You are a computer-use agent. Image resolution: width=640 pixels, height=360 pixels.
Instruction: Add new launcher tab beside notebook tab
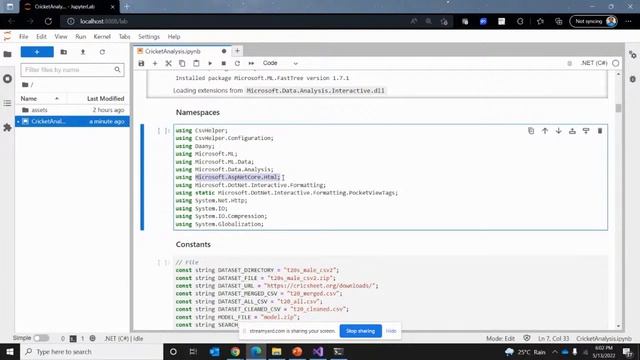click(237, 51)
